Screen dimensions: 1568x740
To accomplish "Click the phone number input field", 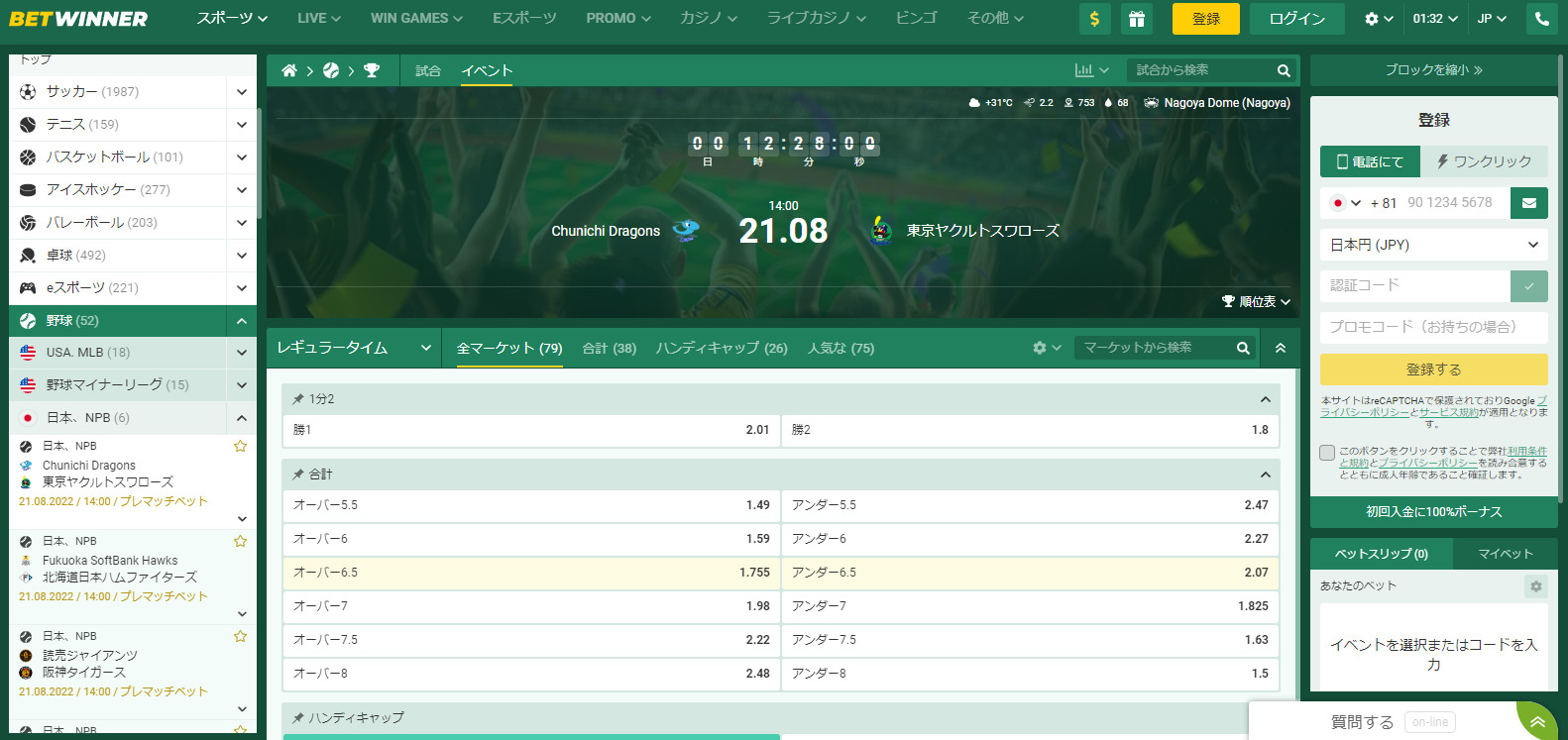I will (1456, 203).
